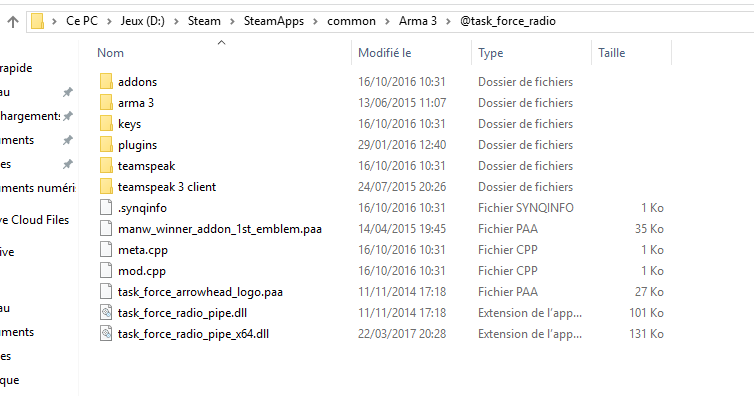Click the task_force_radio_pipe.dll file icon

coord(106,312)
